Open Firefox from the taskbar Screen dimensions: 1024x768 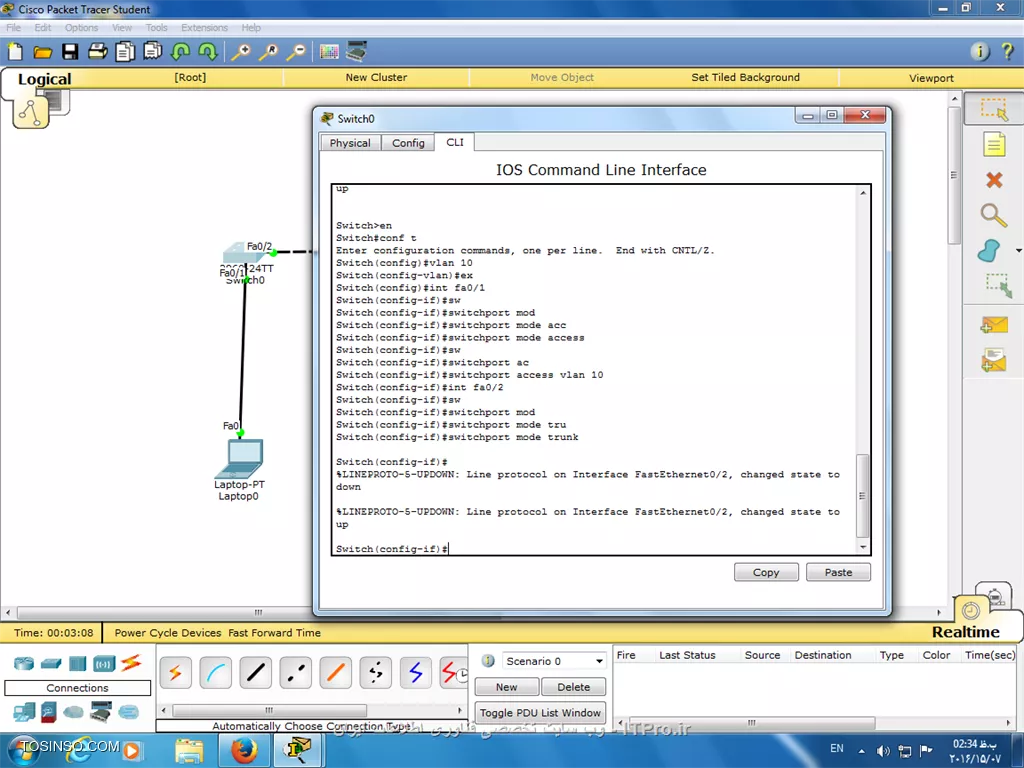pyautogui.click(x=244, y=750)
